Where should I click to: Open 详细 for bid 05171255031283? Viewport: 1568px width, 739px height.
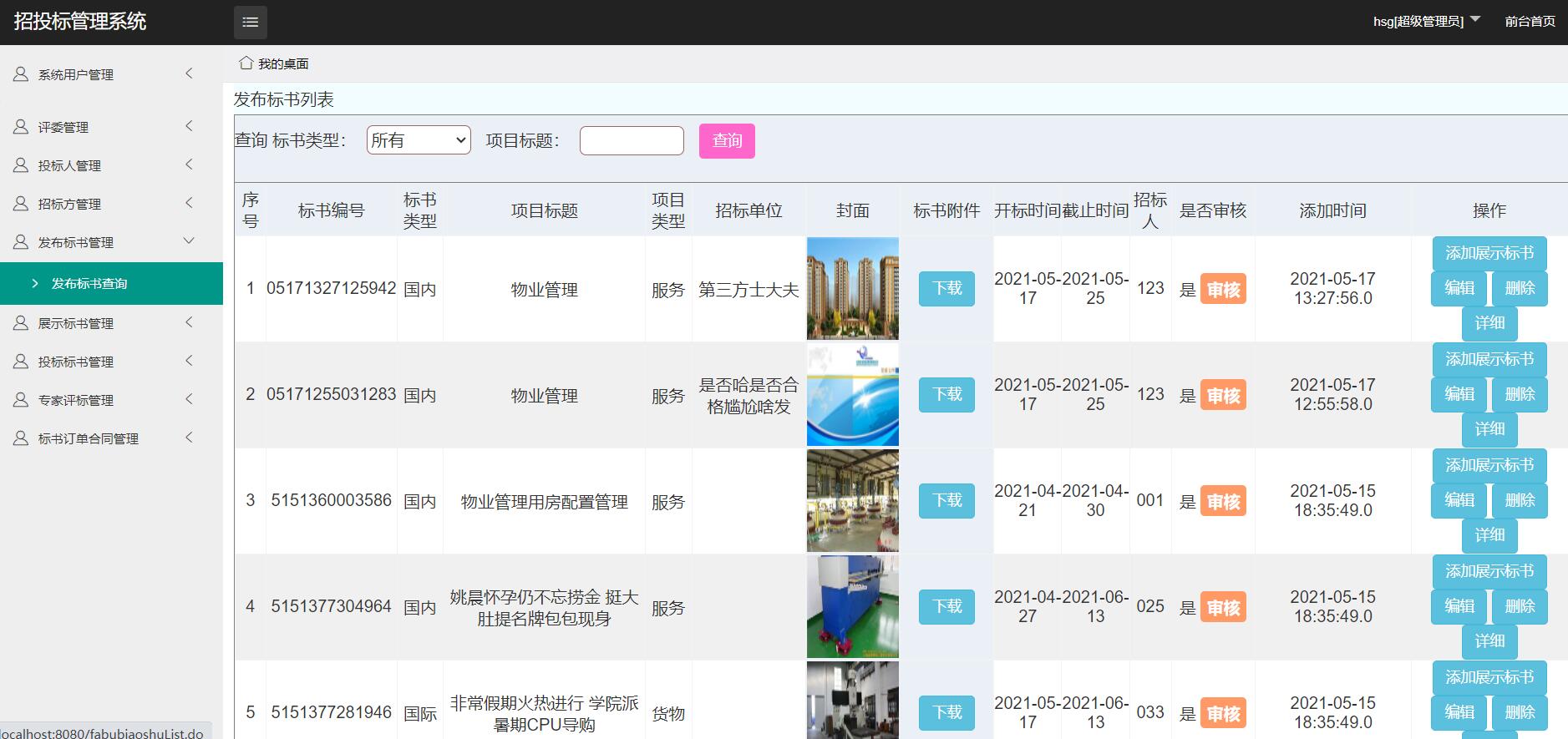tap(1489, 429)
